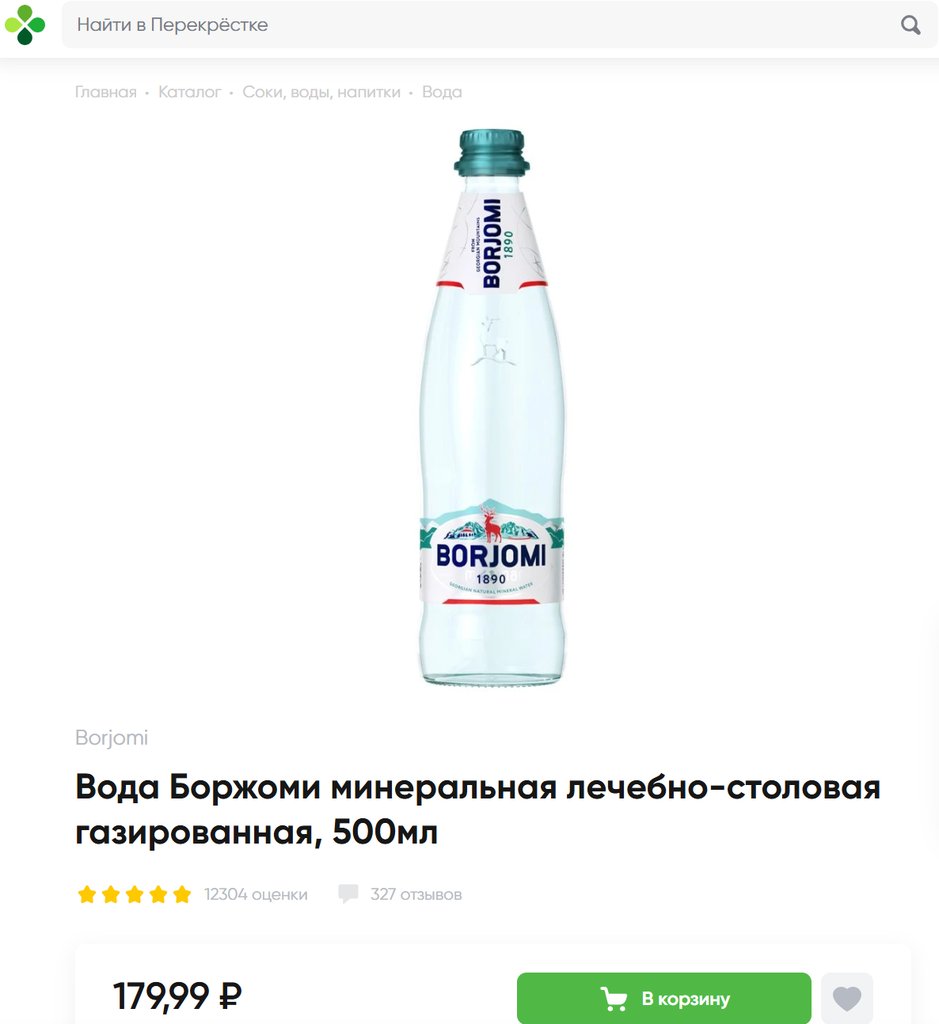939x1024 pixels.
Task: Click the reviews speech bubble icon
Action: click(x=348, y=893)
